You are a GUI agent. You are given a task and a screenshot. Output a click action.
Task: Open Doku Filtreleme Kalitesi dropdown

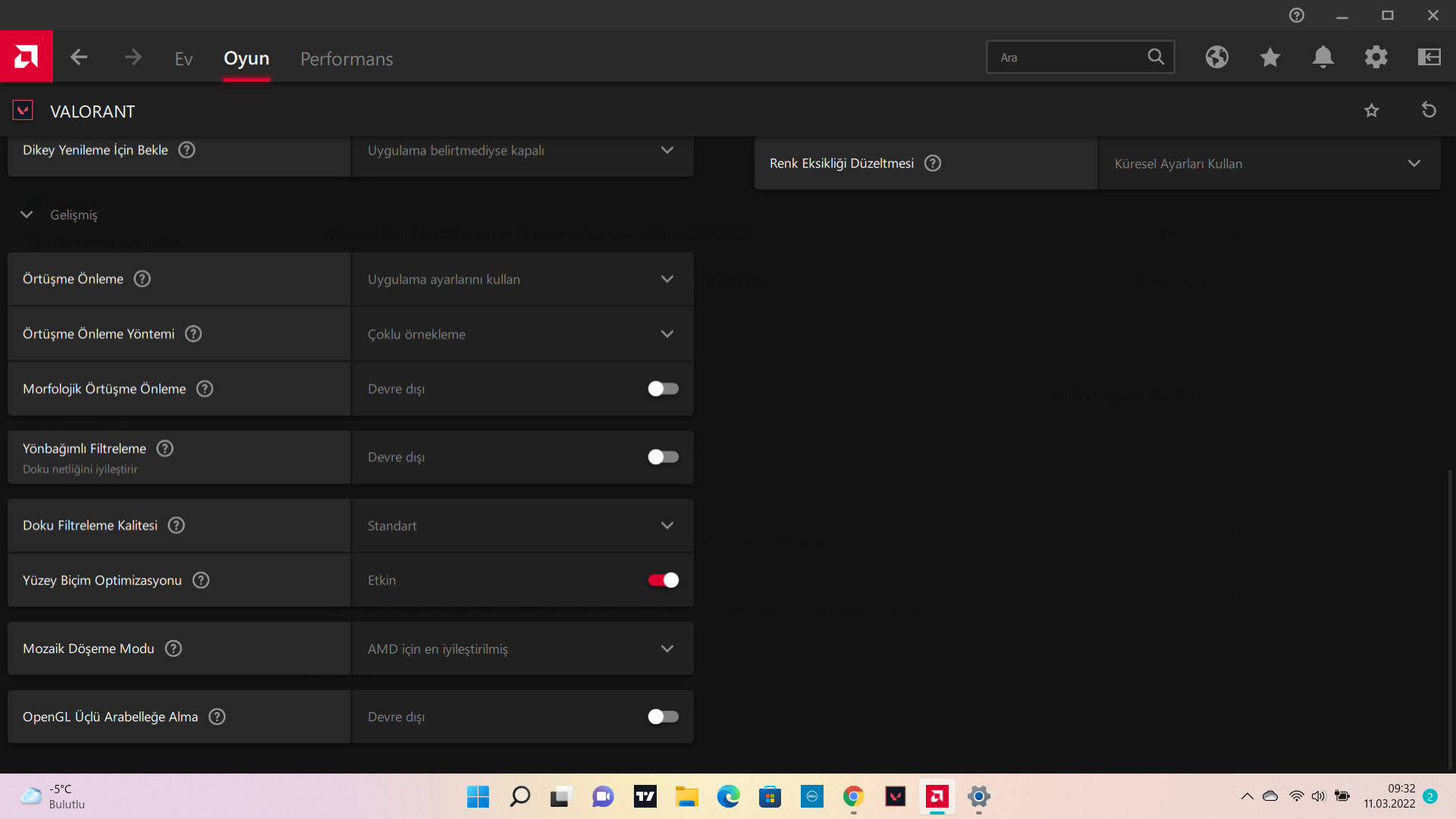[522, 526]
